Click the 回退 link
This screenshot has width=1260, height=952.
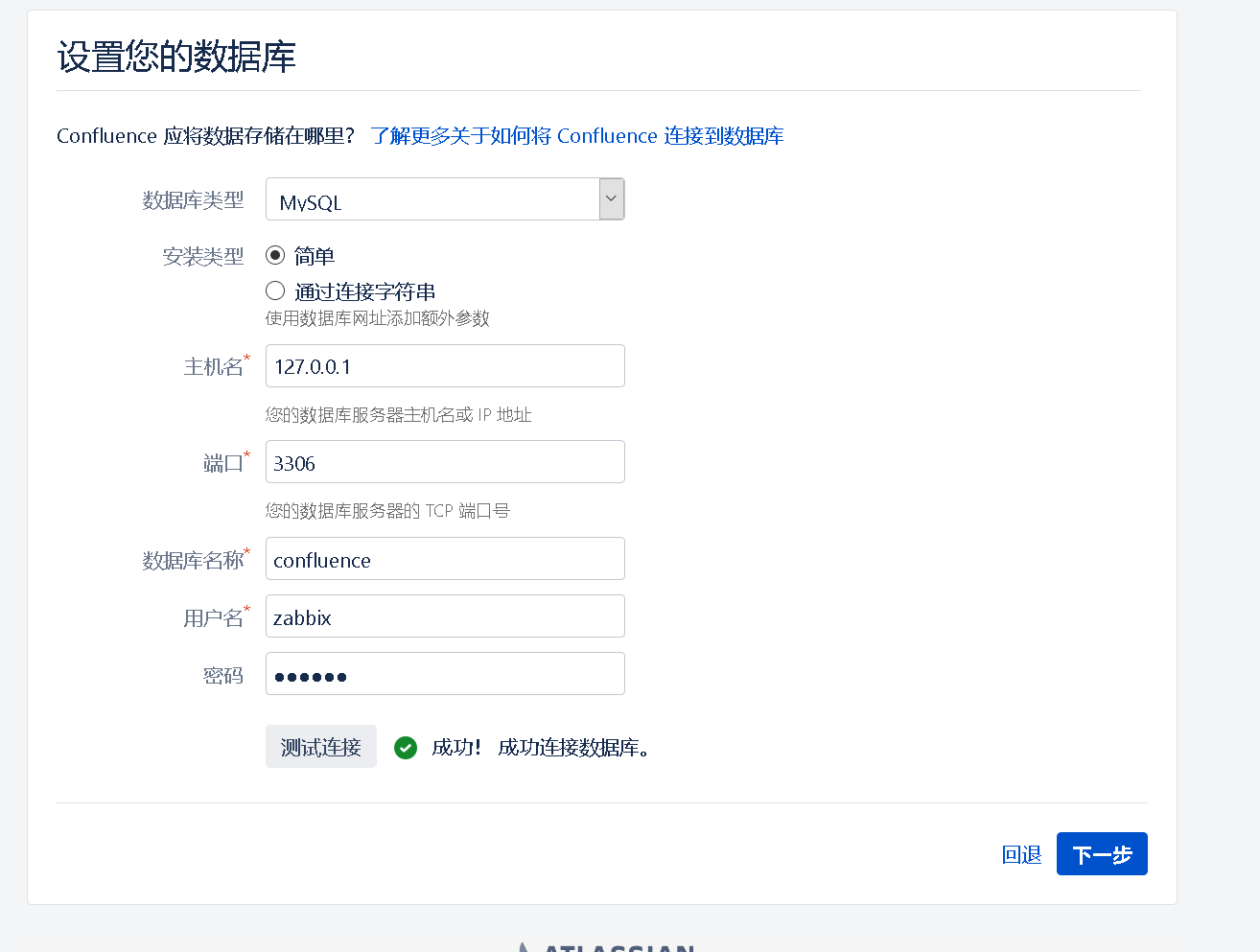[1021, 854]
